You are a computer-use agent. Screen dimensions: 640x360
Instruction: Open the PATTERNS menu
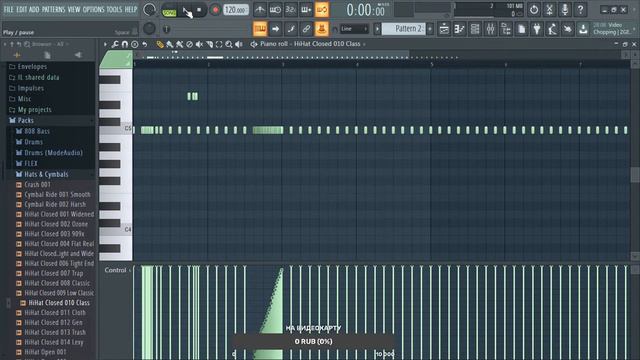click(53, 9)
